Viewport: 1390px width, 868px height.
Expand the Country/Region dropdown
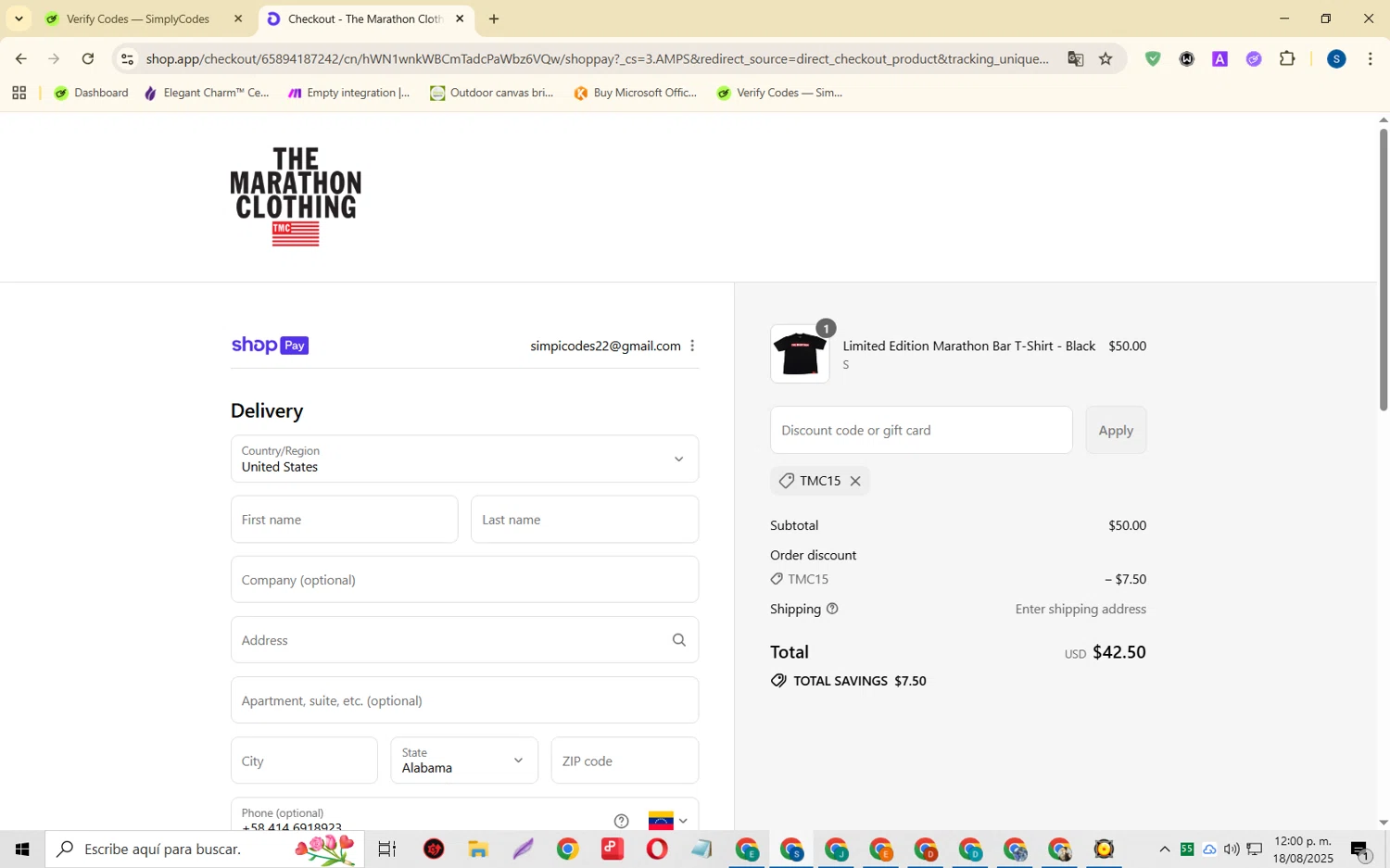pos(464,459)
